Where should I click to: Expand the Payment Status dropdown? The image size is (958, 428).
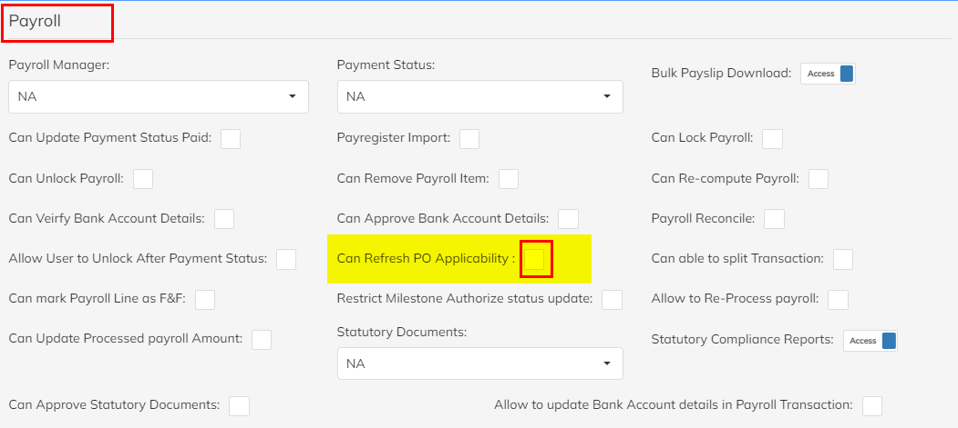[480, 96]
